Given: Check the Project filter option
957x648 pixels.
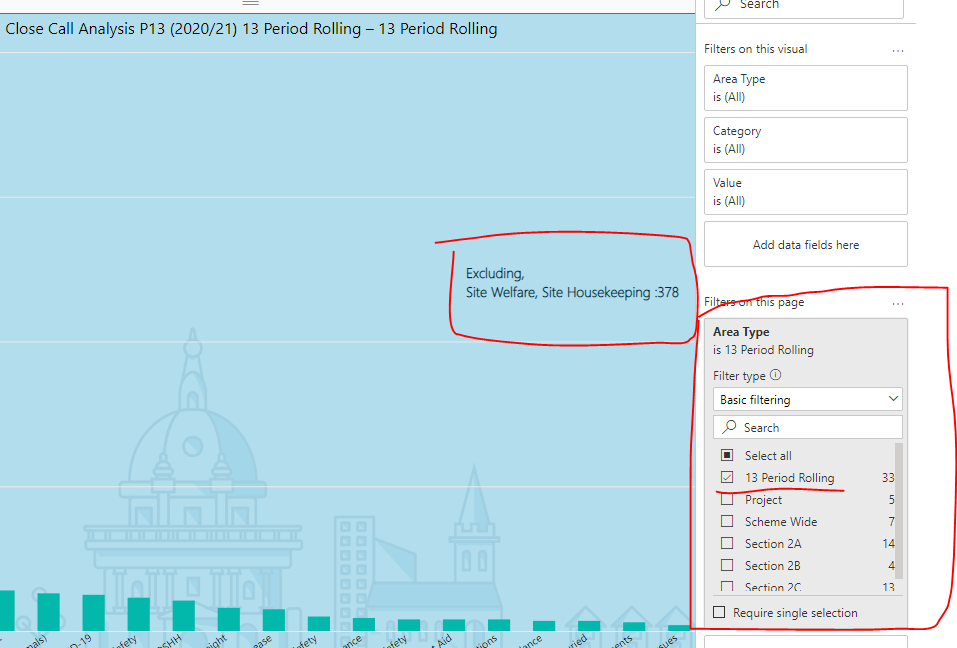Looking at the screenshot, I should pyautogui.click(x=727, y=499).
